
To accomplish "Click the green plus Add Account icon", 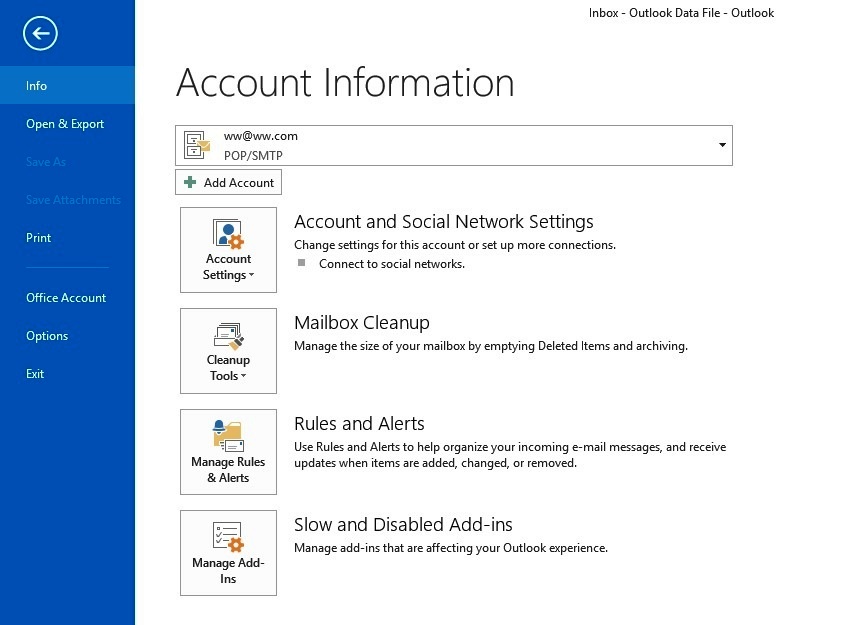I will [x=192, y=182].
